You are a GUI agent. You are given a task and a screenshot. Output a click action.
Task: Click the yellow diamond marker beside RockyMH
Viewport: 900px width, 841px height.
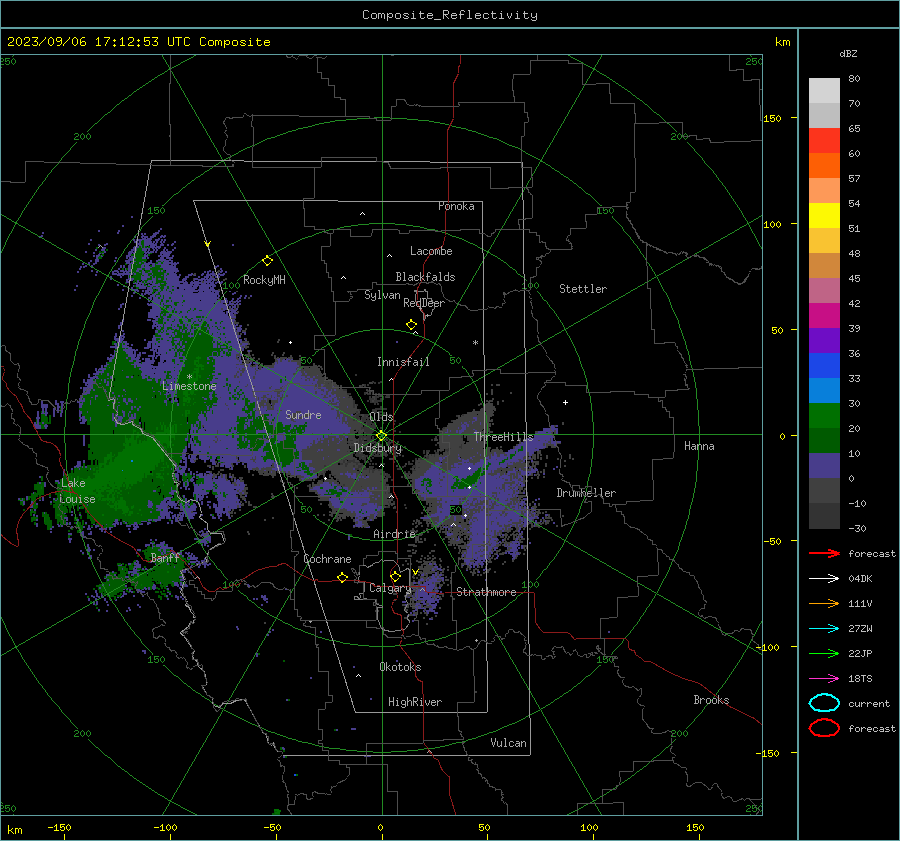coord(267,261)
